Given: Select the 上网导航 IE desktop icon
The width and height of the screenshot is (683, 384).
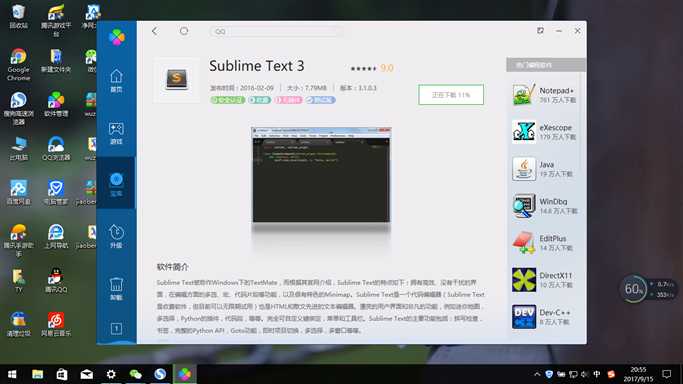Looking at the screenshot, I should (56, 236).
